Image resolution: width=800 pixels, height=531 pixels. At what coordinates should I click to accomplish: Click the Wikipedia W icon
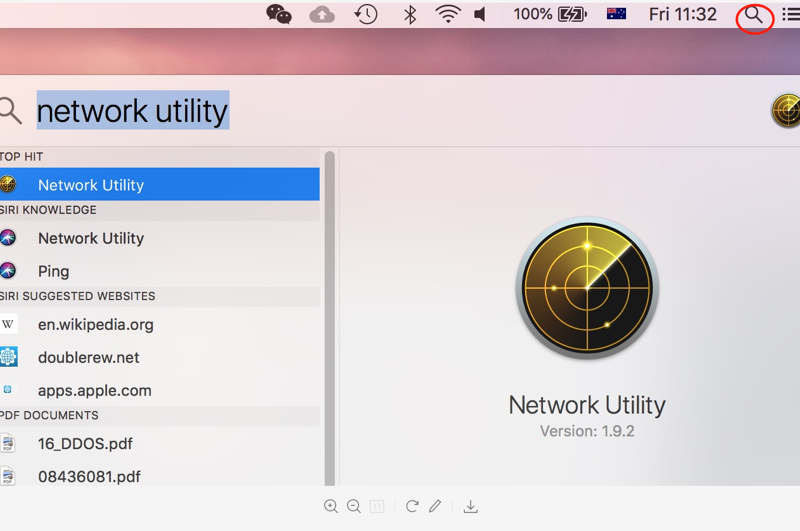coord(8,324)
